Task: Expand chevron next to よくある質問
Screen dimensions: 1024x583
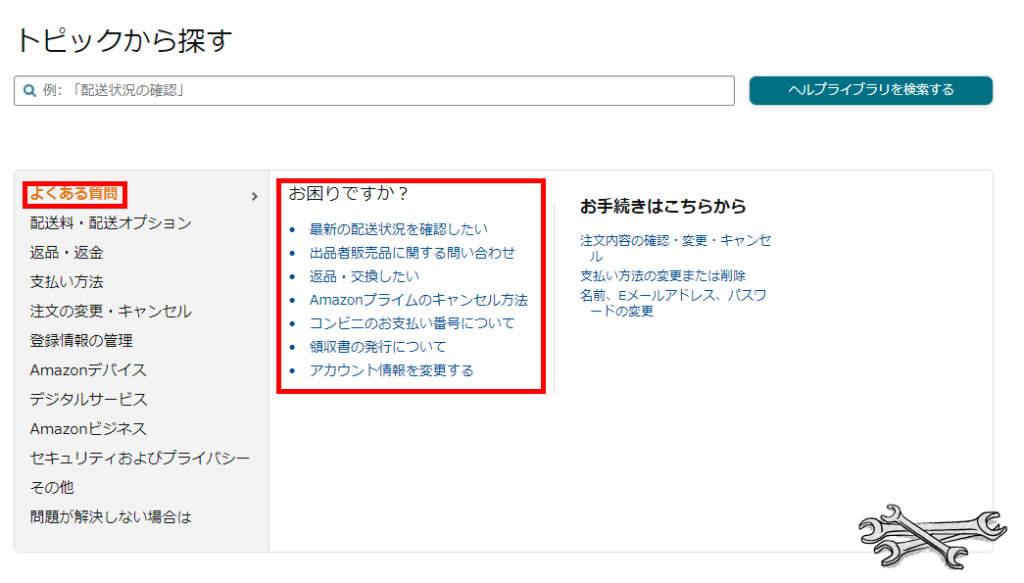Action: click(x=255, y=197)
